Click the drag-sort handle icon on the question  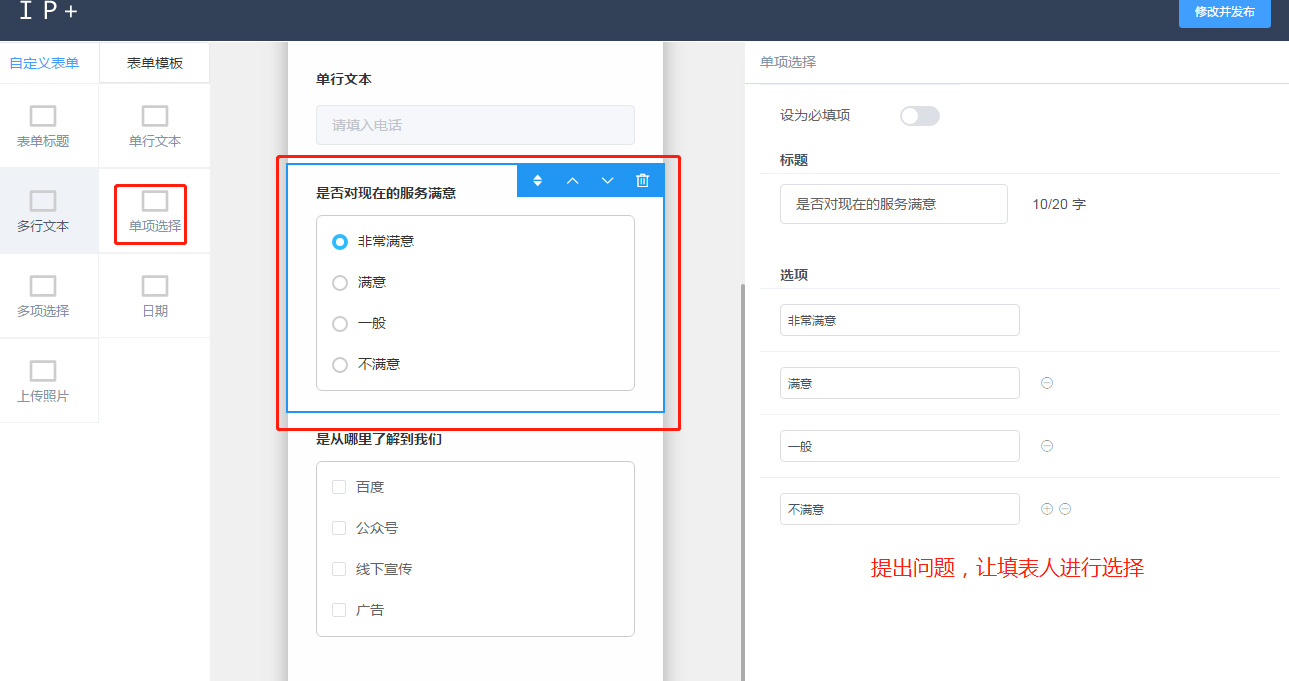[x=537, y=180]
